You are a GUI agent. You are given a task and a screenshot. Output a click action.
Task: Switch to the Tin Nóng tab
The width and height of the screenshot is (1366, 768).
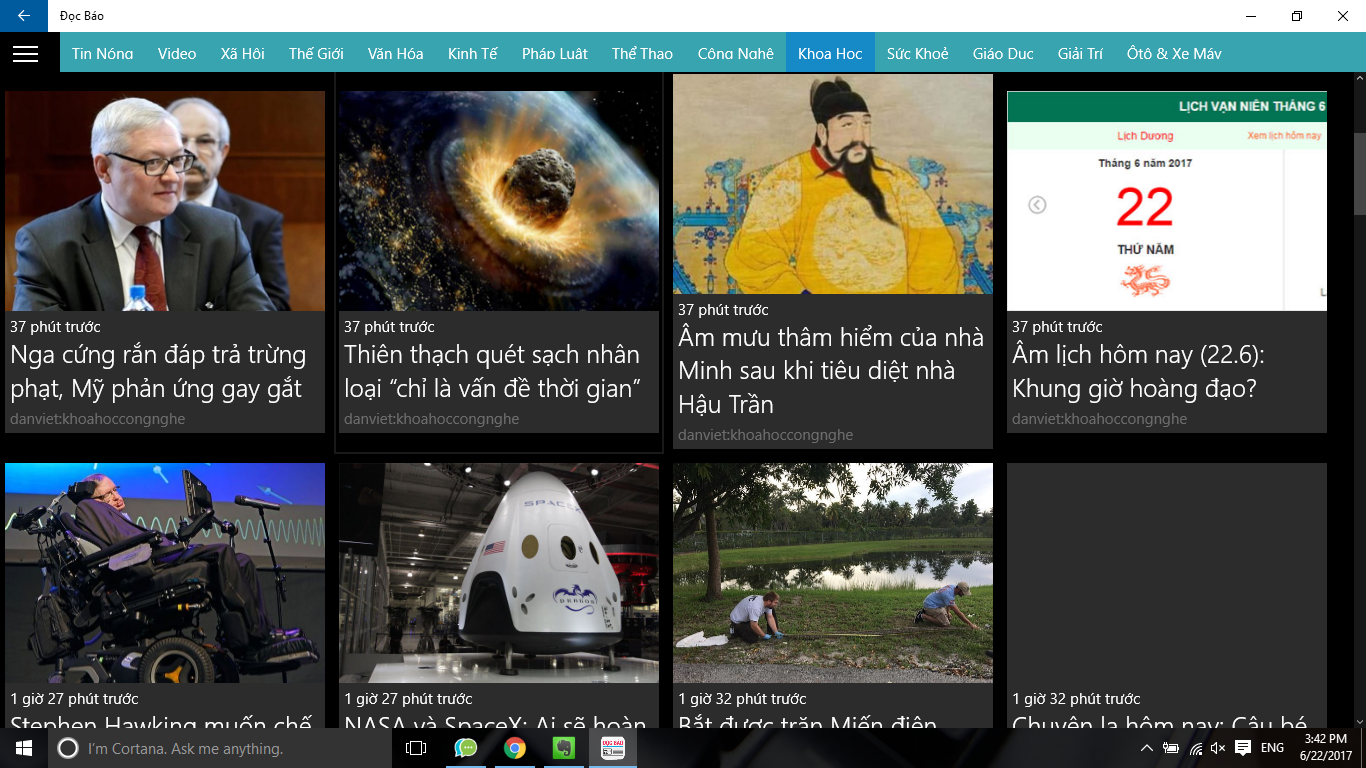click(102, 54)
